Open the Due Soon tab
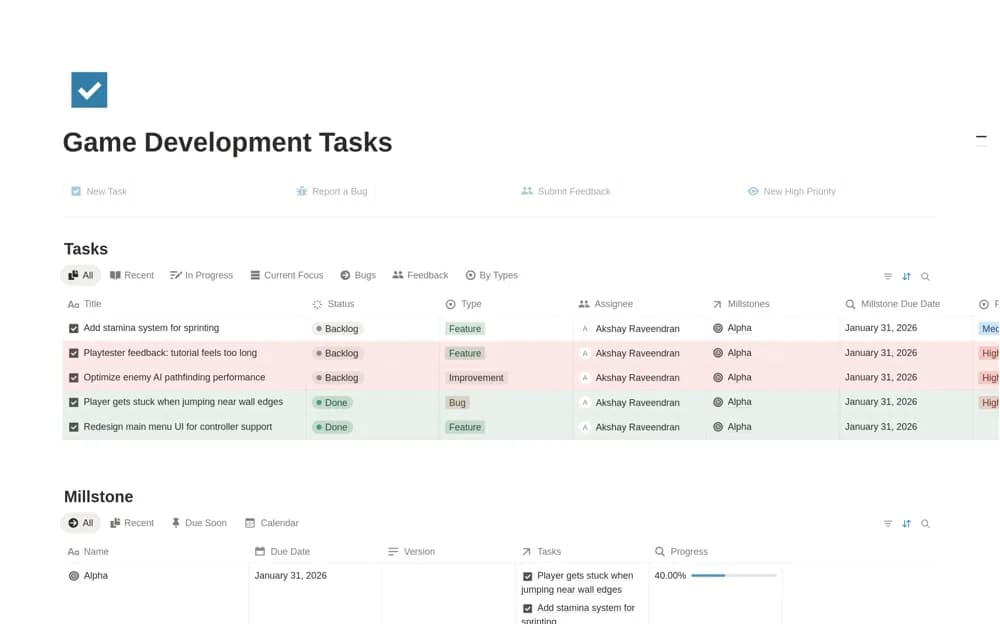The height and width of the screenshot is (624, 1000). 199,523
